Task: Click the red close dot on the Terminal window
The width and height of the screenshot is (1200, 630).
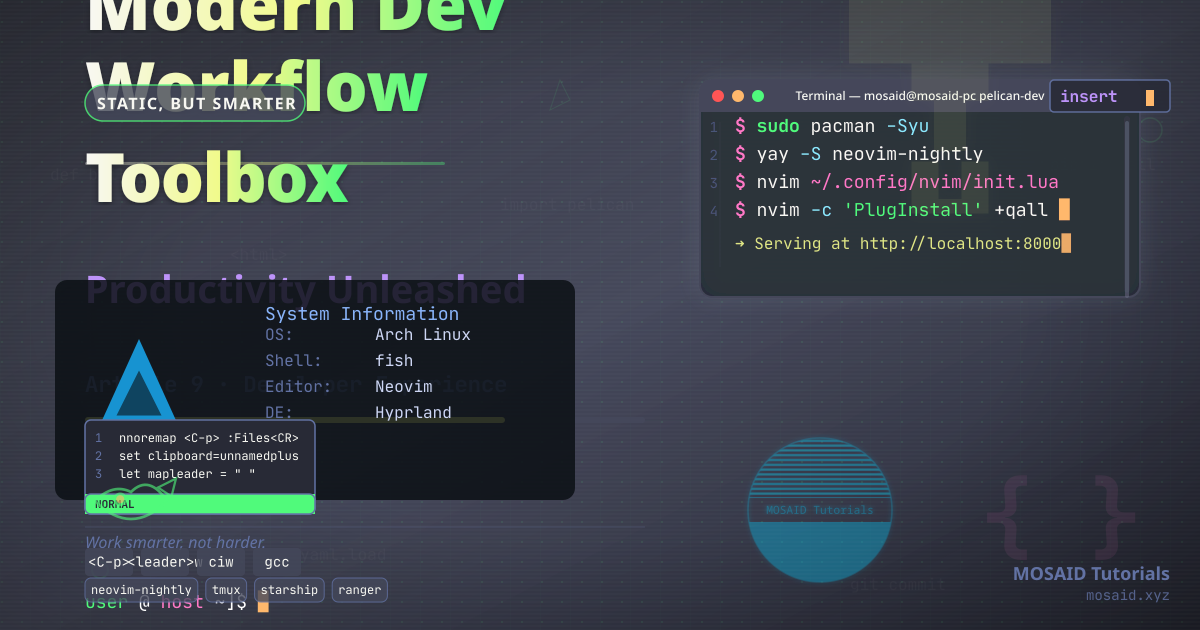Action: click(717, 96)
